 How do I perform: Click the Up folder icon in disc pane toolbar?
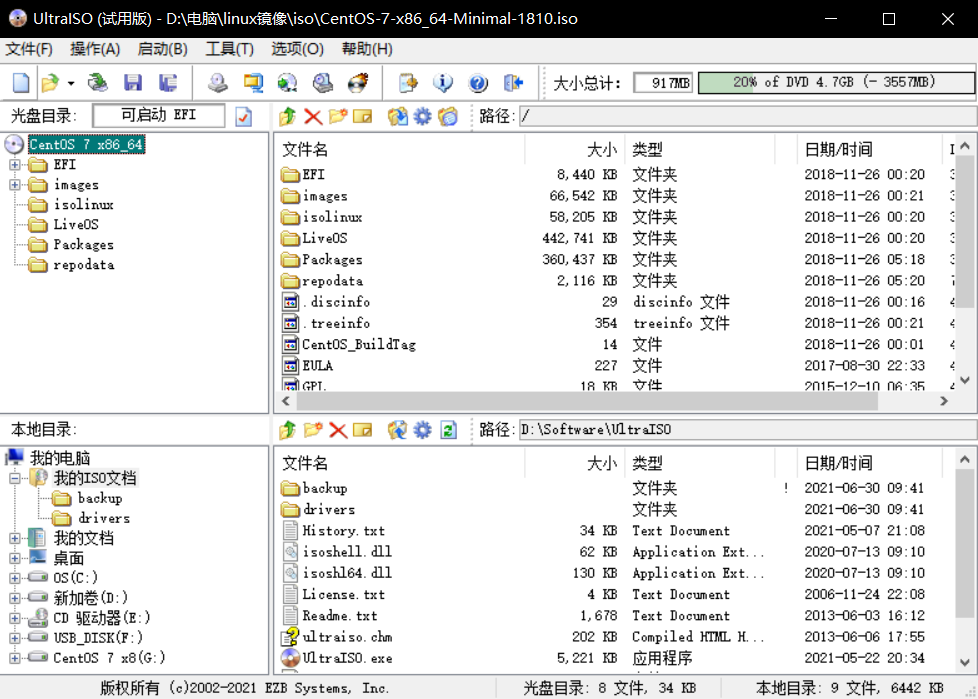pos(288,116)
